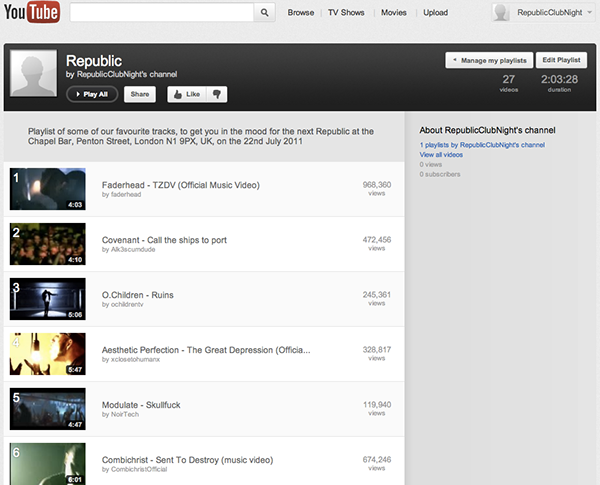600x485 pixels.
Task: Open the Aesthetic Perfection video thumbnail
Action: click(x=48, y=354)
